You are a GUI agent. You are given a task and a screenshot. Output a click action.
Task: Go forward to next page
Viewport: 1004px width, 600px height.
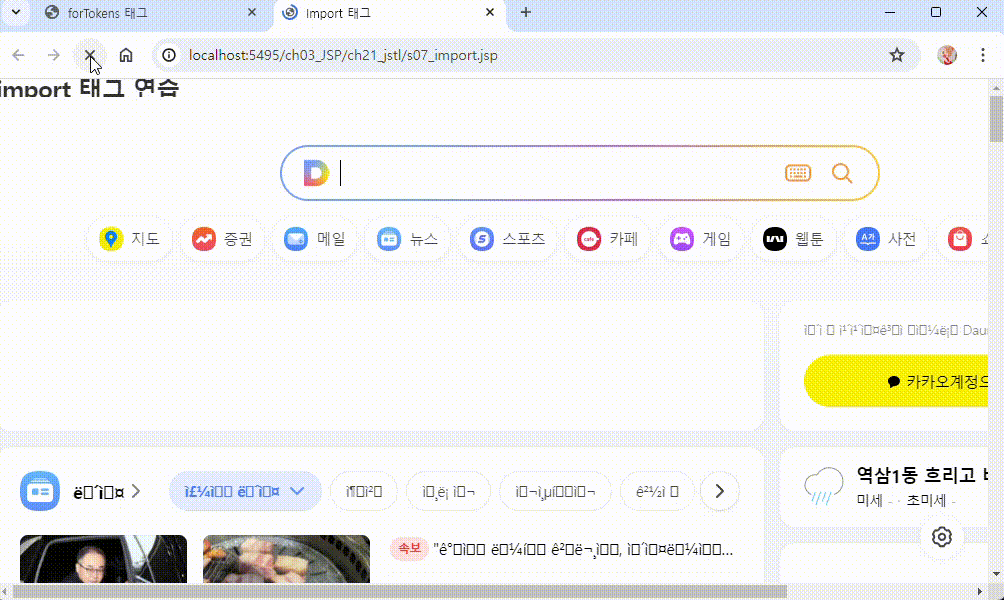(54, 55)
